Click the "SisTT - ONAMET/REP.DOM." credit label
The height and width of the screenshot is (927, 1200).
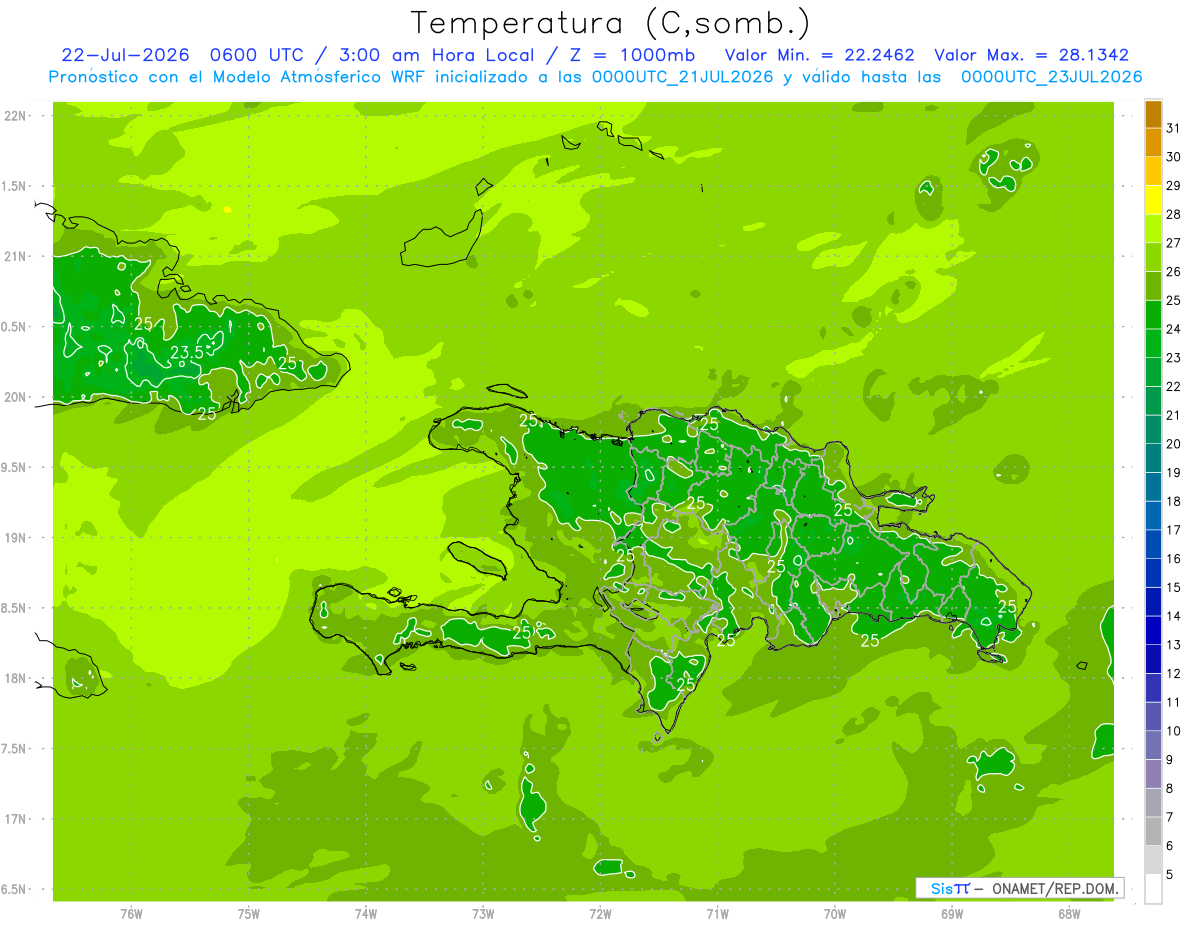1019,888
